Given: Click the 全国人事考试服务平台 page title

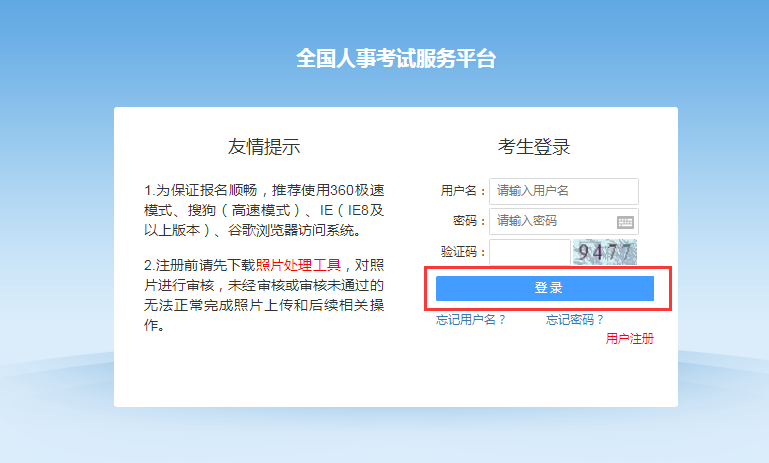Looking at the screenshot, I should [396, 58].
